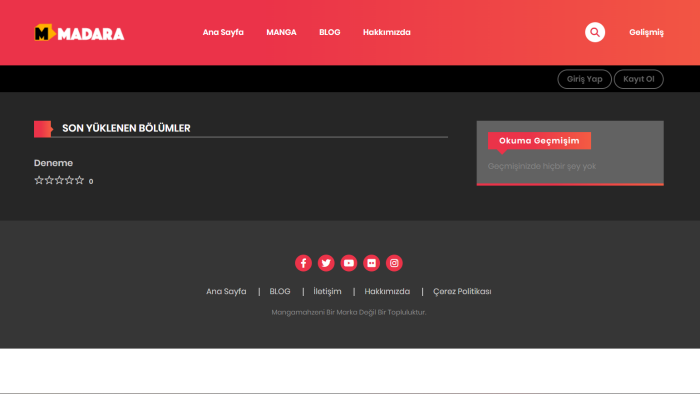Viewport: 700px width, 394px height.
Task: Open the Çerez Politikası link
Action: [462, 291]
